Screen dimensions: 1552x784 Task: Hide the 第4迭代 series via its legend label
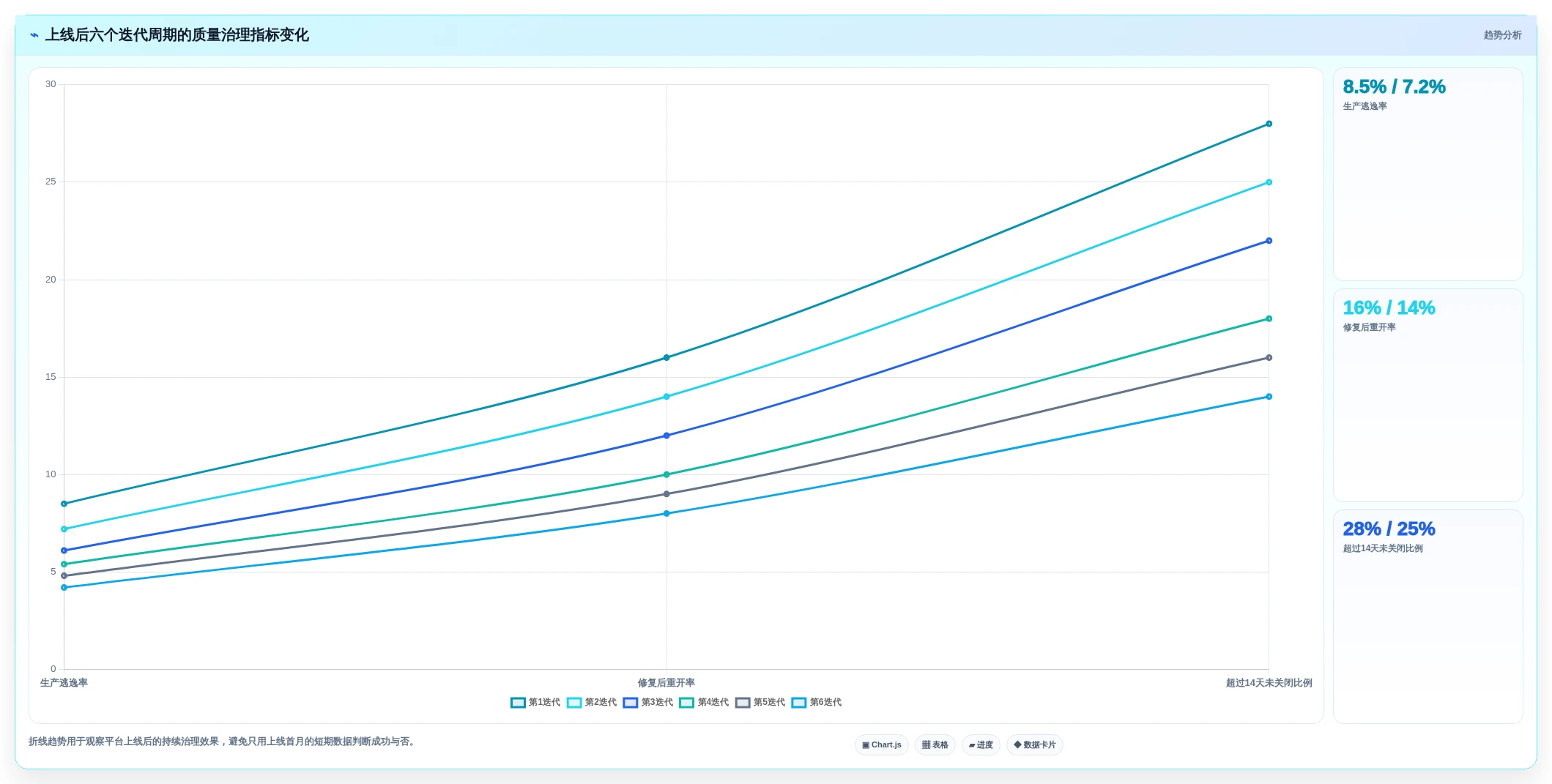pos(713,703)
